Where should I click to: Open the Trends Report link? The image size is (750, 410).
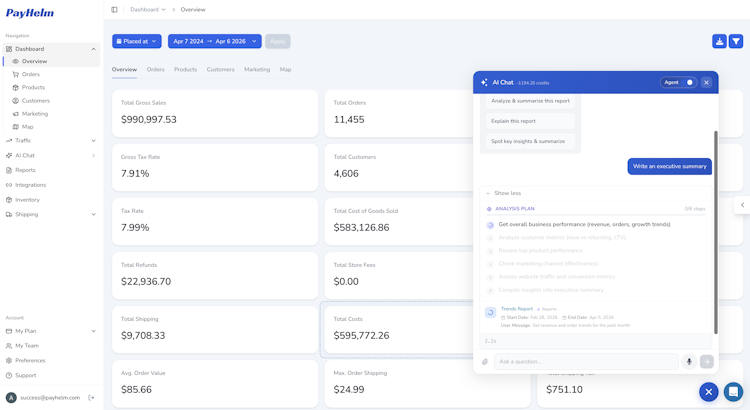click(x=517, y=309)
